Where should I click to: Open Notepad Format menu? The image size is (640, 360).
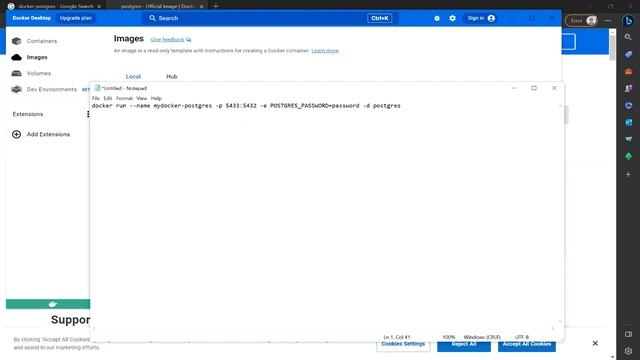point(124,98)
